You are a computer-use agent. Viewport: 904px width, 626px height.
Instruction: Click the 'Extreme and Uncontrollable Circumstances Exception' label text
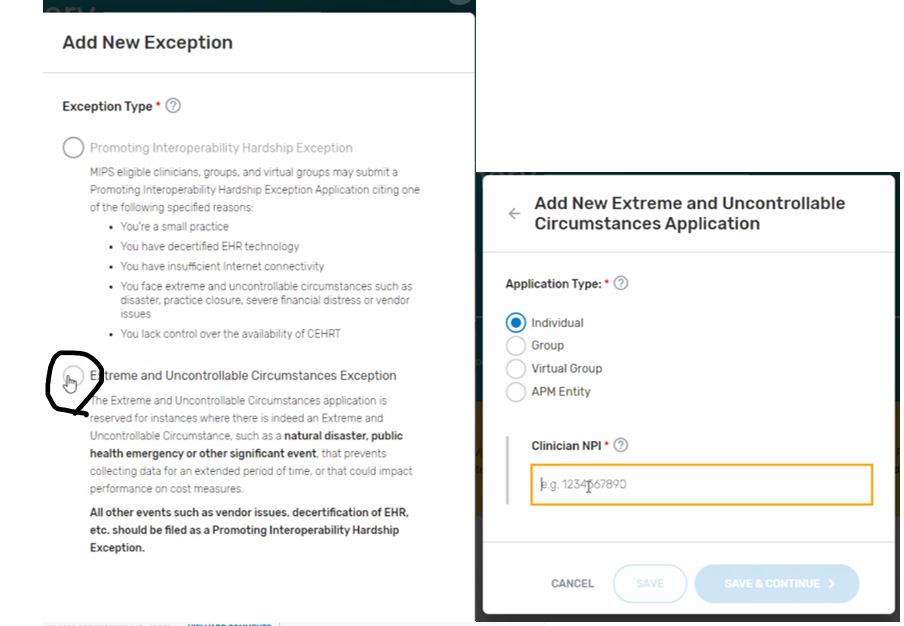243,375
